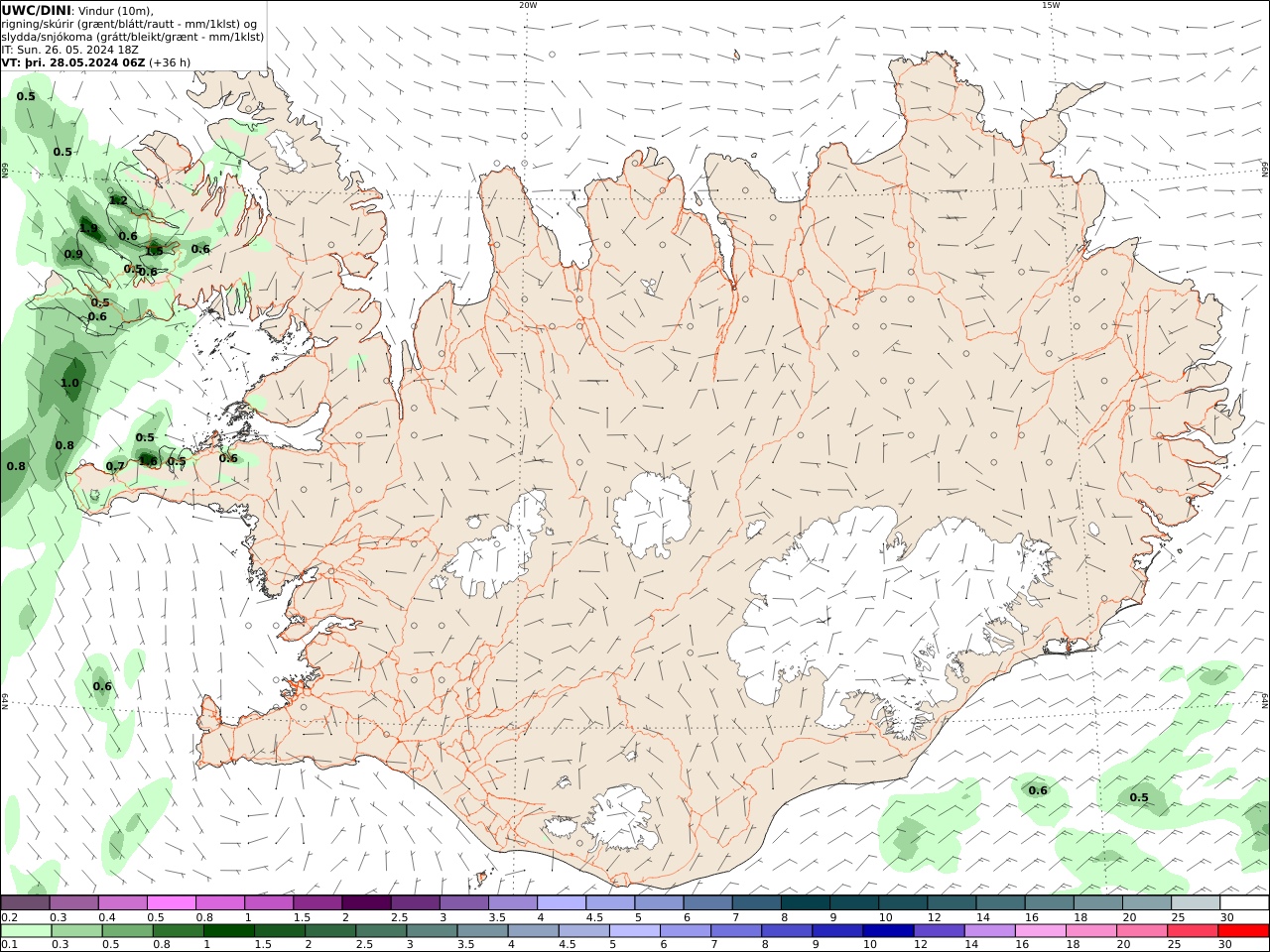Click the lavender swatch labeled 14 in rain legend

(990, 931)
